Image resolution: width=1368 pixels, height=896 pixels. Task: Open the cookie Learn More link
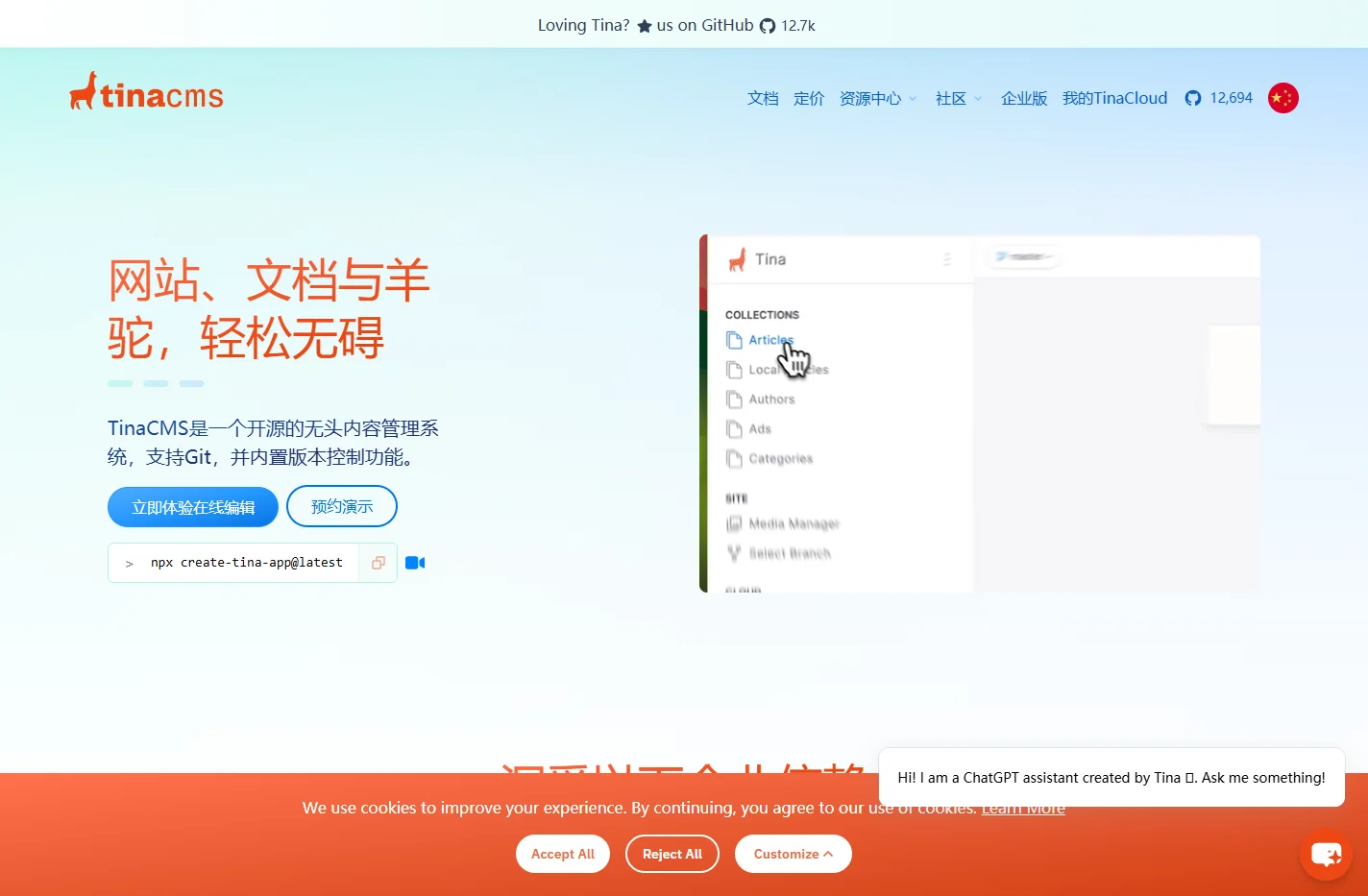click(1023, 808)
